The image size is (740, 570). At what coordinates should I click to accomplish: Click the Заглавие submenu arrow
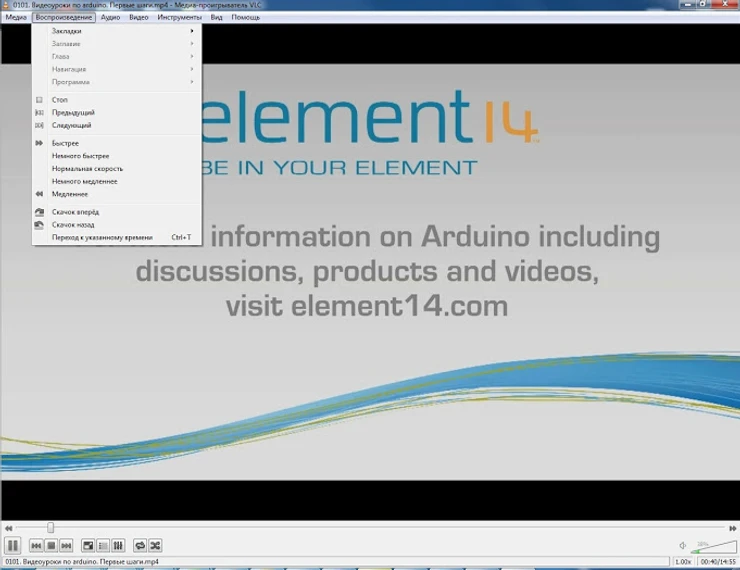click(192, 43)
